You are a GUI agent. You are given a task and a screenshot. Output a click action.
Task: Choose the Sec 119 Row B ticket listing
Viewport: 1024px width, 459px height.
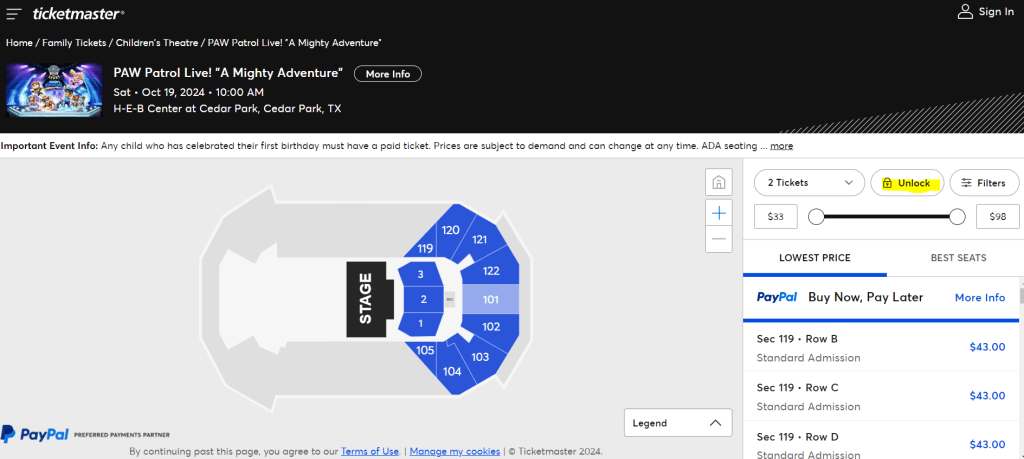[x=880, y=347]
